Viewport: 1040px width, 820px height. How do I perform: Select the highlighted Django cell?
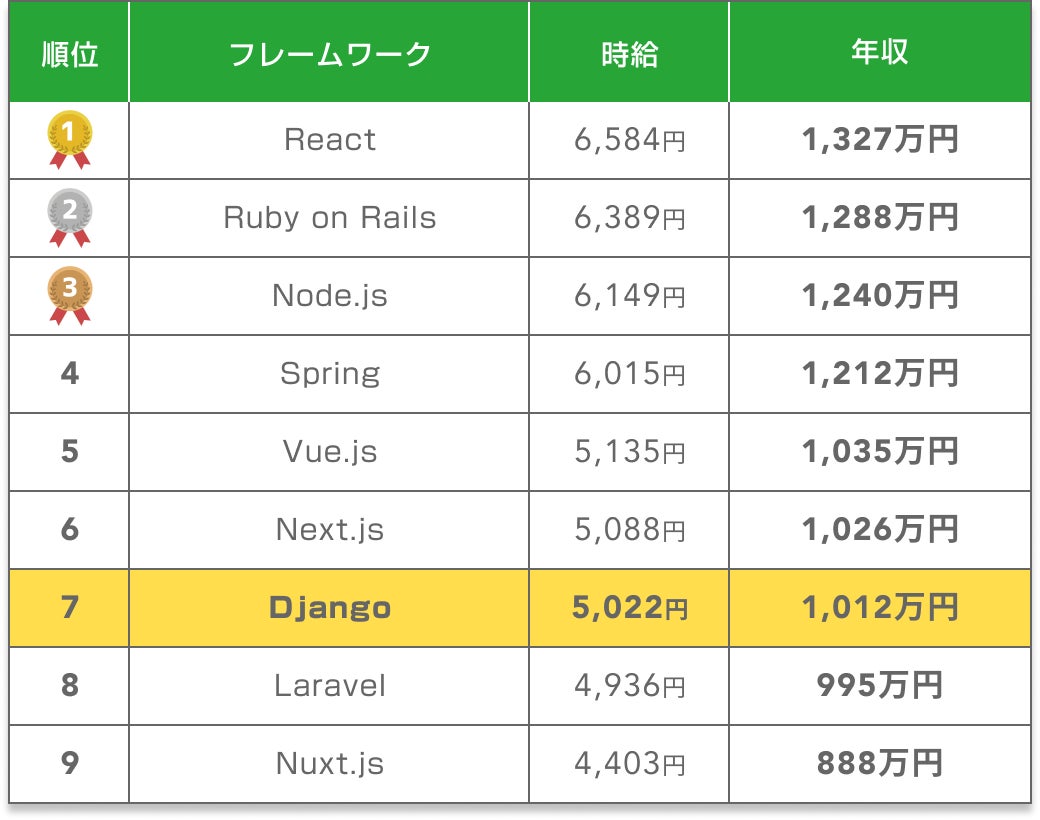(330, 608)
